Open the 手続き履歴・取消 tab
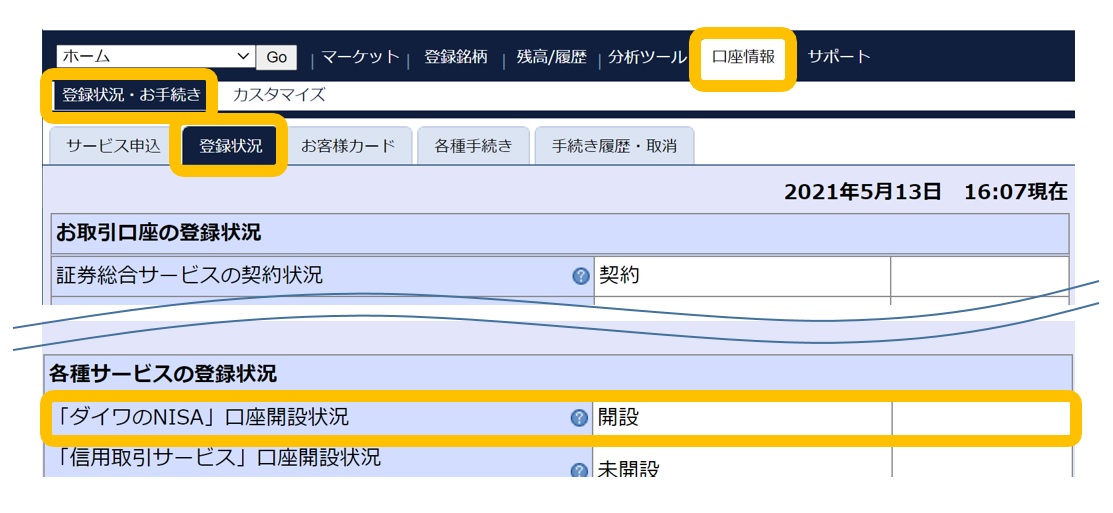The height and width of the screenshot is (513, 1113). click(614, 146)
